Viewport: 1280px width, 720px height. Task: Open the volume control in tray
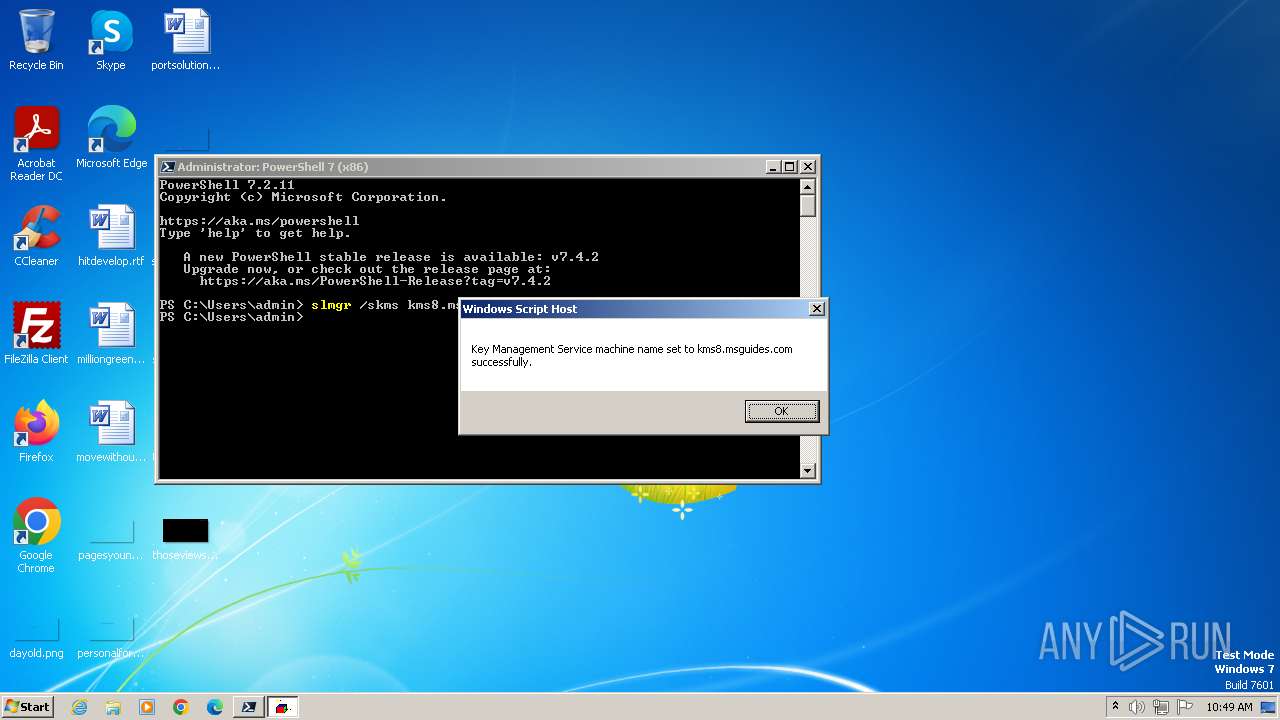pos(1137,707)
